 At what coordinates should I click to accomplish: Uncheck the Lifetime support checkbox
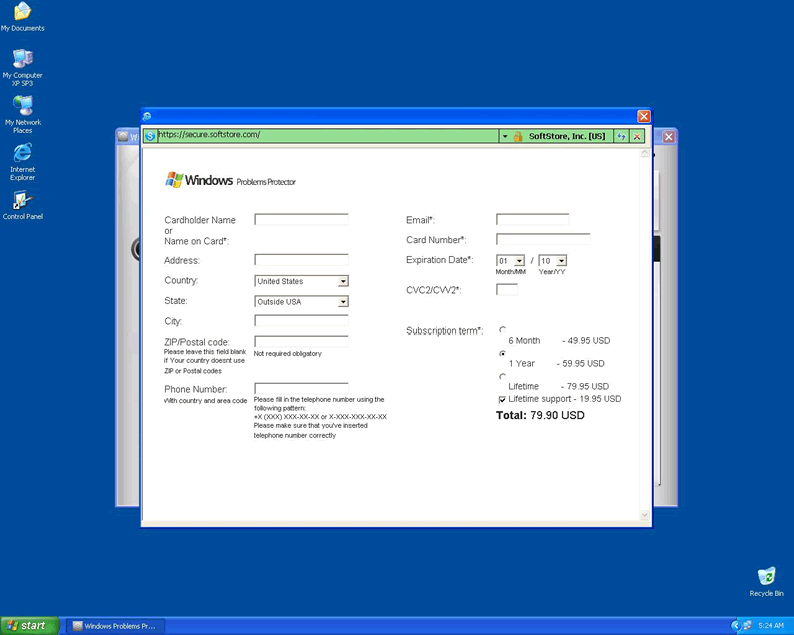[502, 399]
